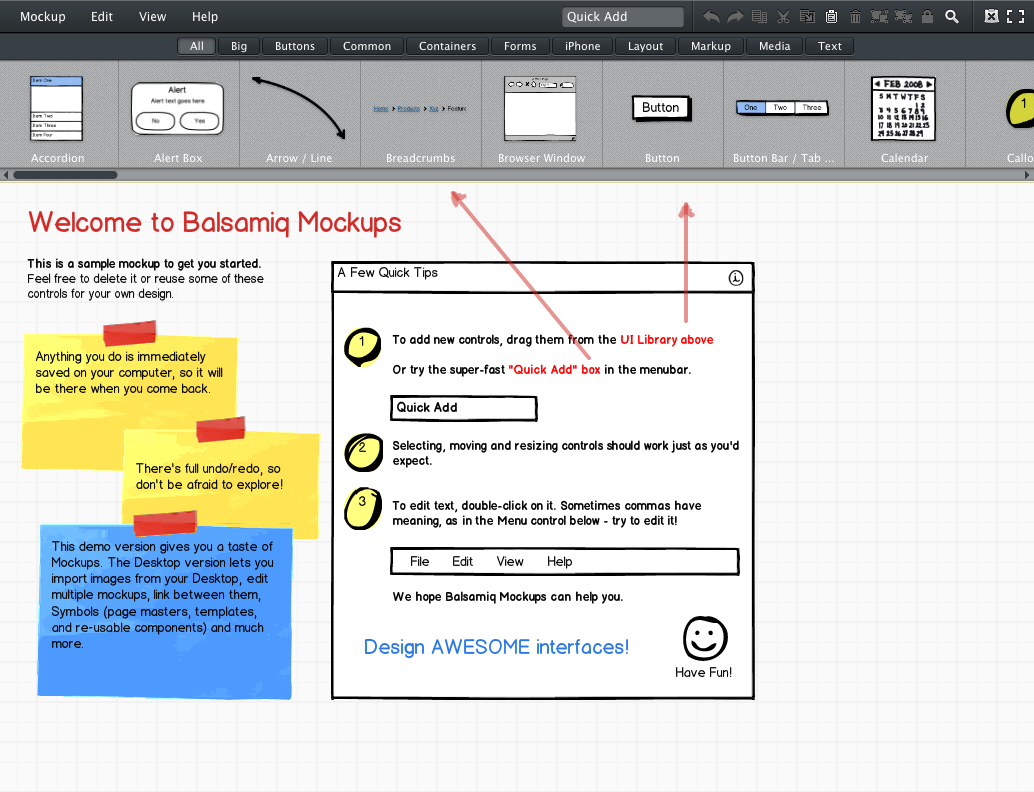Viewport: 1034px width, 792px height.
Task: Click the Undo arrow icon
Action: pyautogui.click(x=711, y=17)
